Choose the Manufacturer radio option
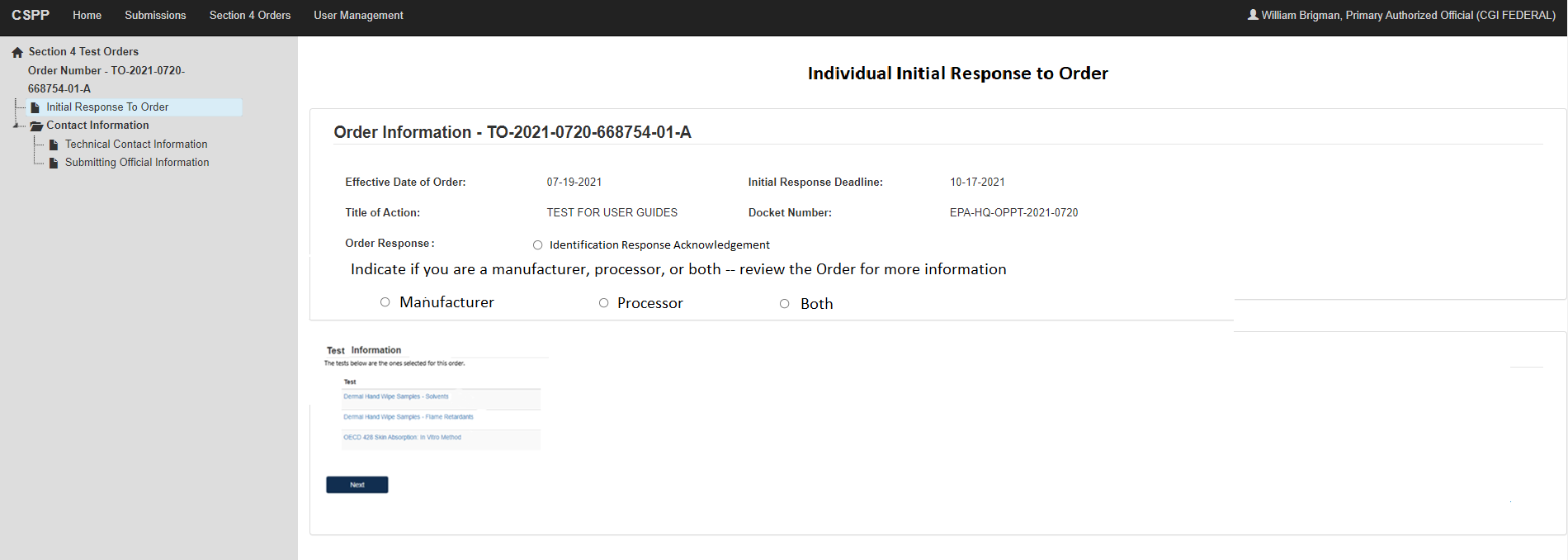 tap(385, 302)
